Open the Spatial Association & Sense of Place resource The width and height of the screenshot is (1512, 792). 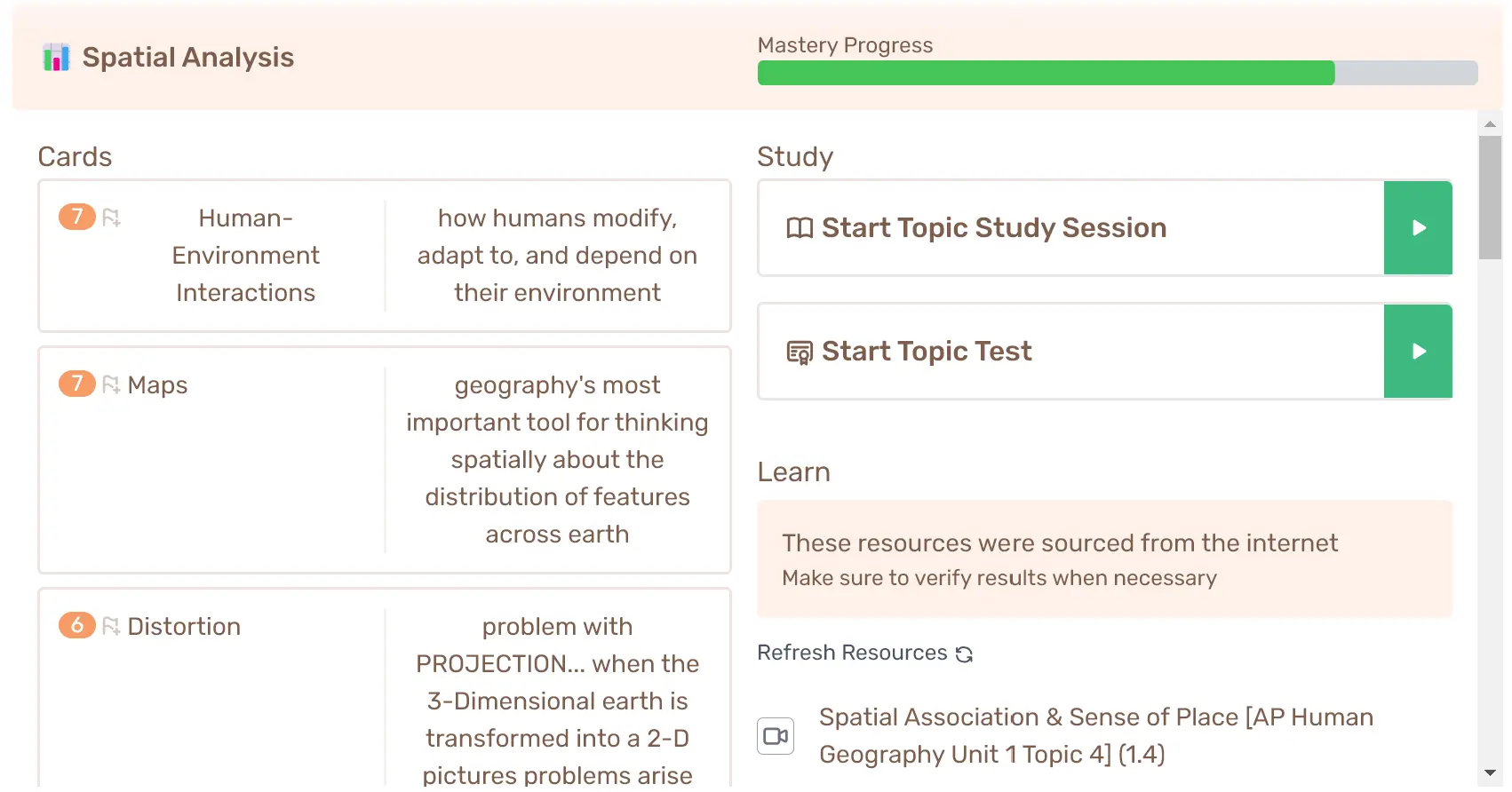1096,735
